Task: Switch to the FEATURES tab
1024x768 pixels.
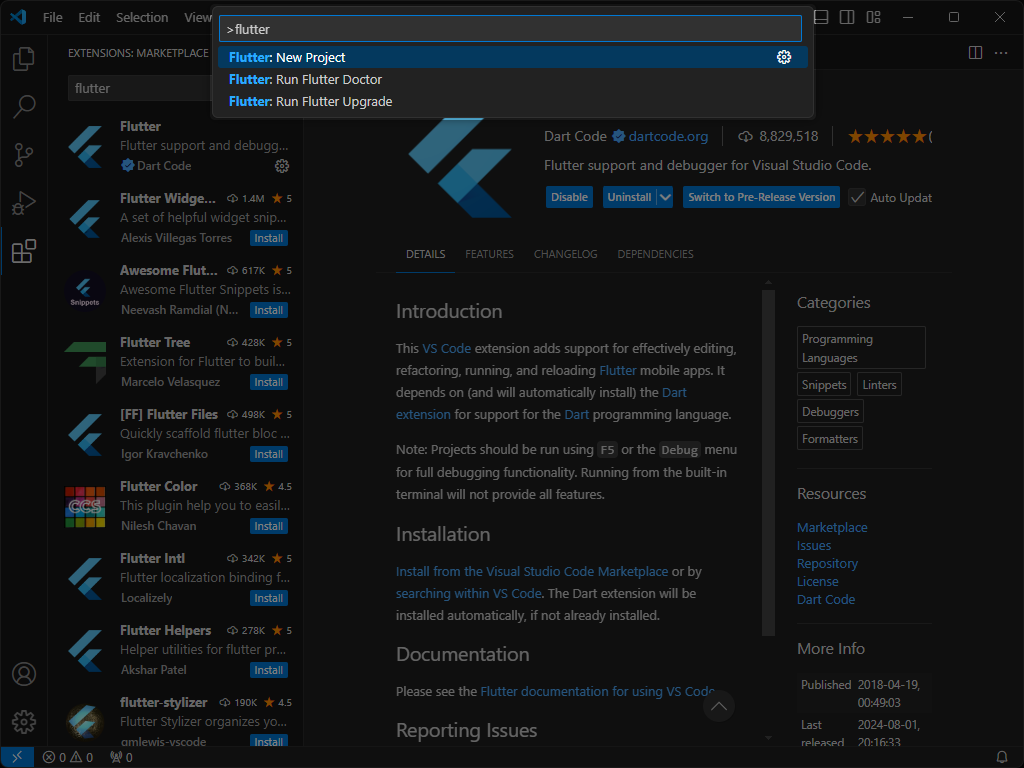Action: pyautogui.click(x=489, y=254)
